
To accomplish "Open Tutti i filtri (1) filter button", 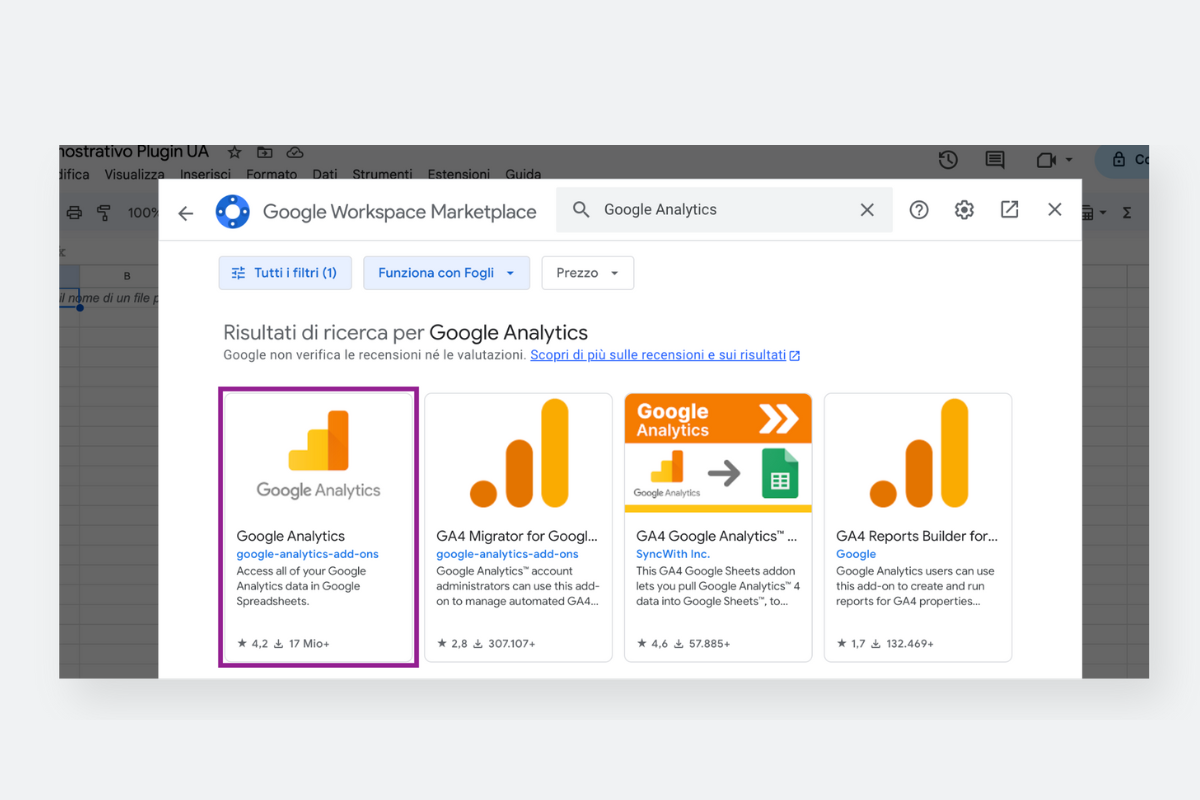I will [285, 273].
